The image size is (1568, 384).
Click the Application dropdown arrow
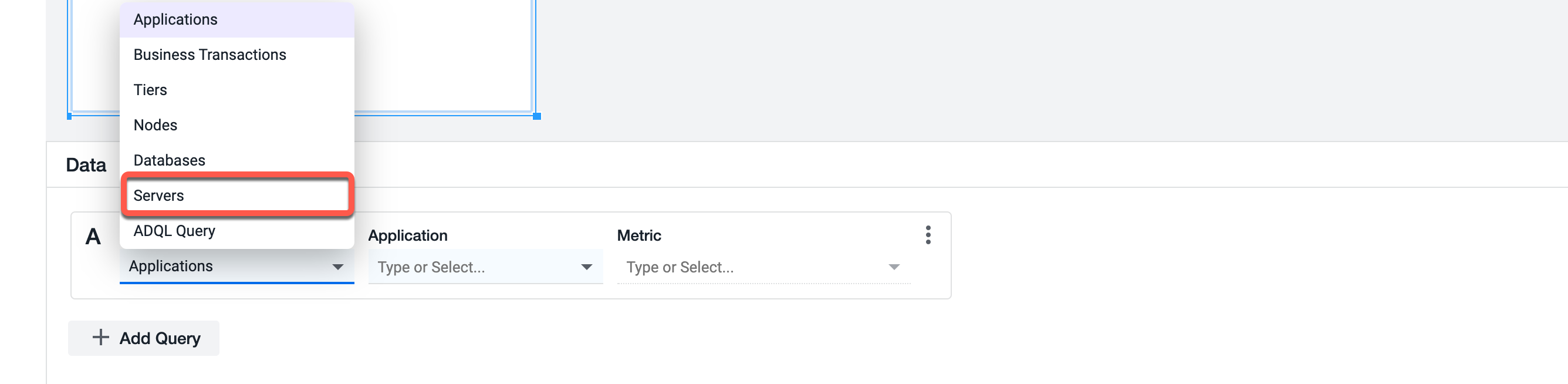(586, 267)
